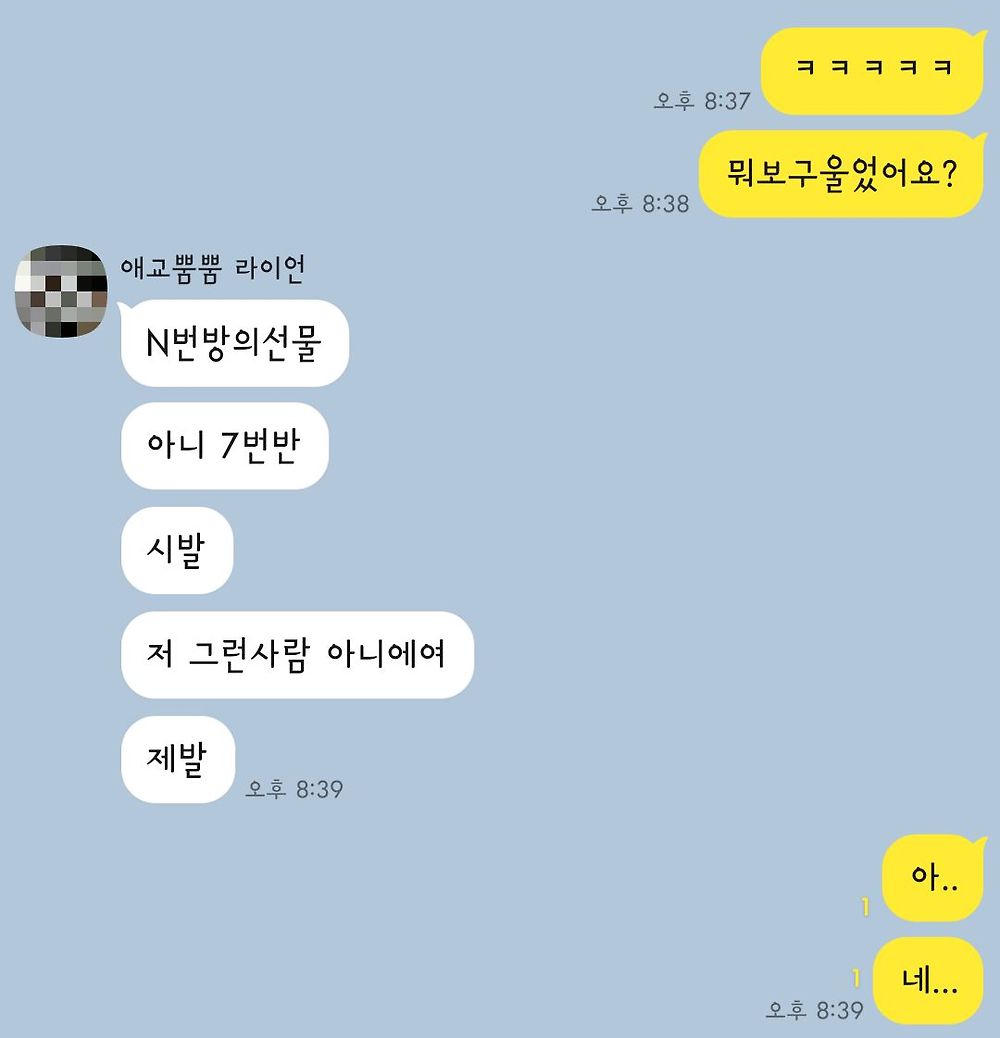Image resolution: width=1000 pixels, height=1038 pixels.
Task: Click the empty blue chat background
Action: tap(662, 530)
